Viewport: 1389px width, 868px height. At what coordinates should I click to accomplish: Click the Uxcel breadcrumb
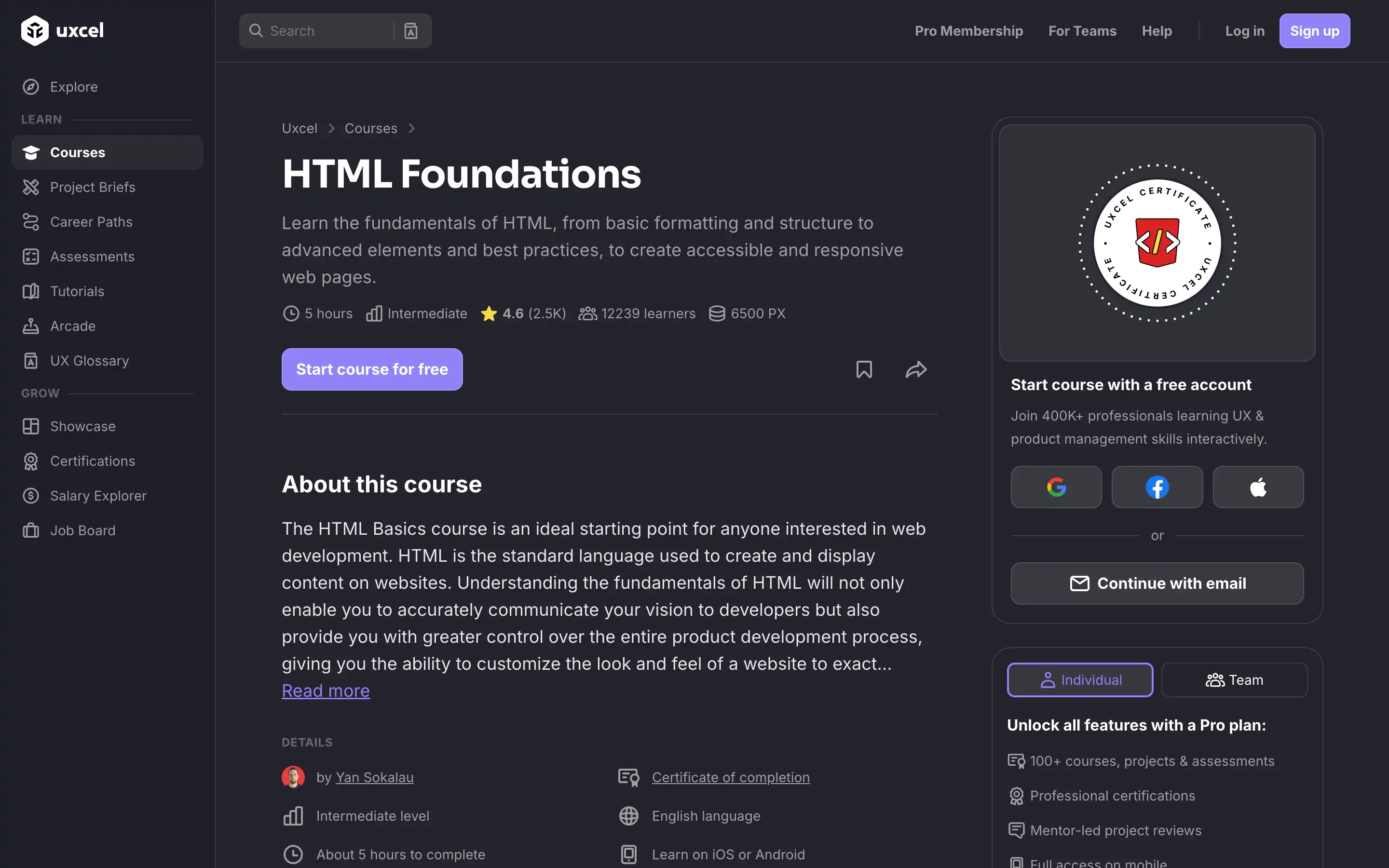click(x=299, y=128)
